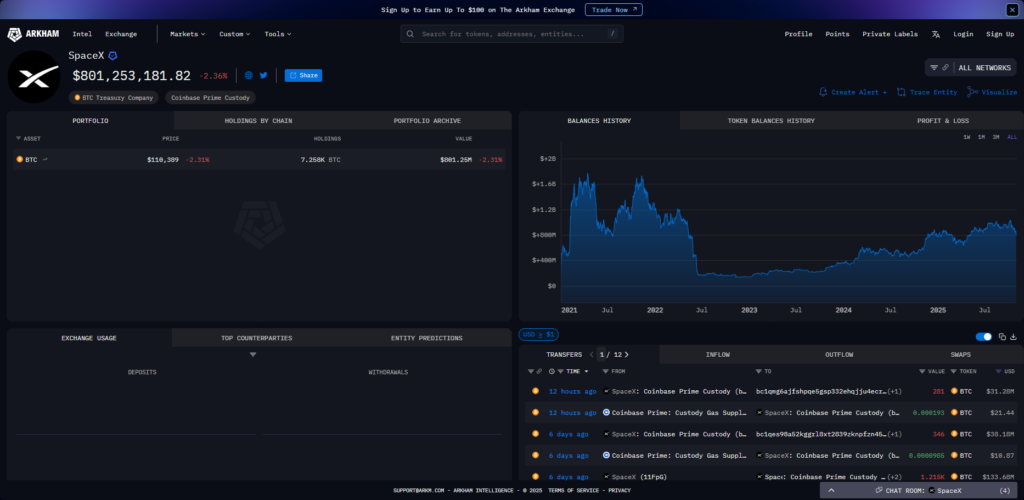
Task: Click the link icon beside All Networks
Action: click(945, 68)
